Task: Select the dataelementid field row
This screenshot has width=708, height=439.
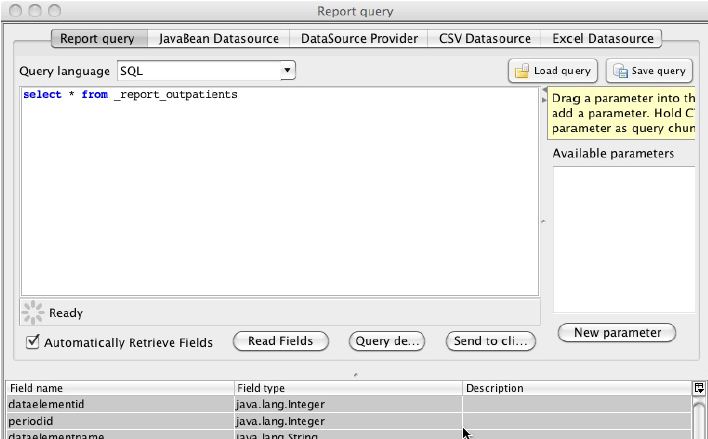Action: click(x=349, y=404)
